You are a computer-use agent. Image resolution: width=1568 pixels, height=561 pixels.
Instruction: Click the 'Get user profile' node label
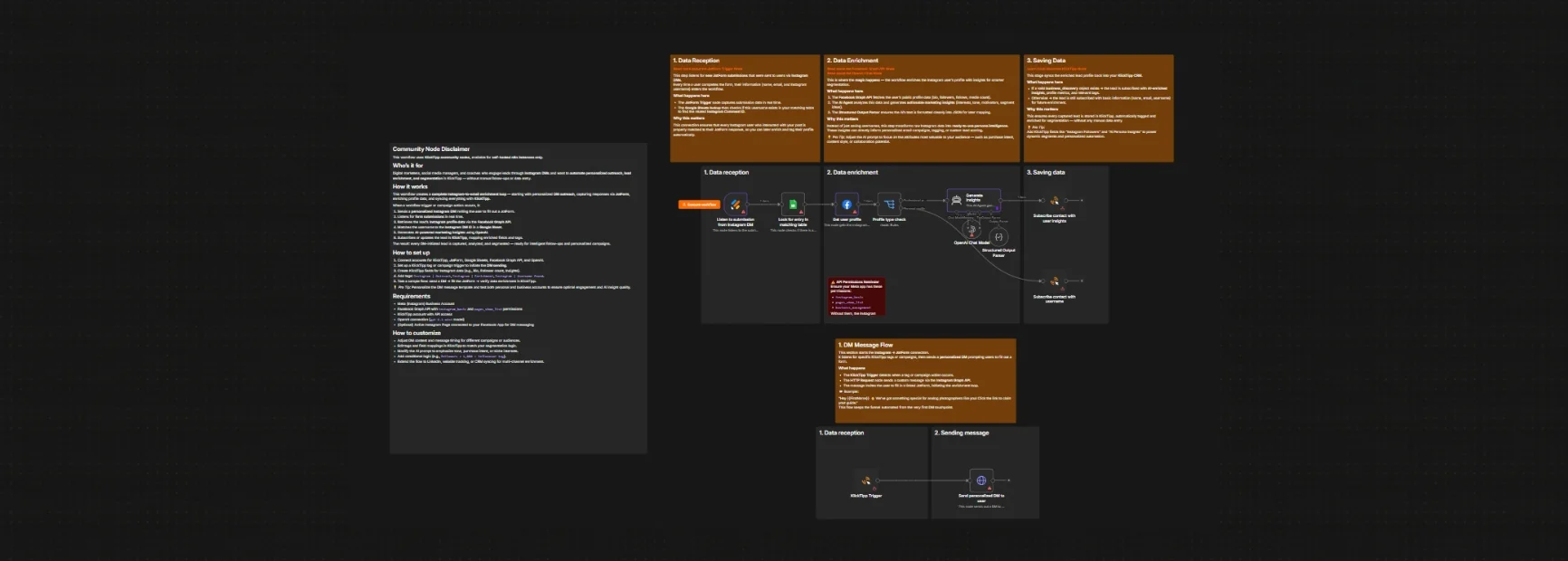[x=846, y=219]
